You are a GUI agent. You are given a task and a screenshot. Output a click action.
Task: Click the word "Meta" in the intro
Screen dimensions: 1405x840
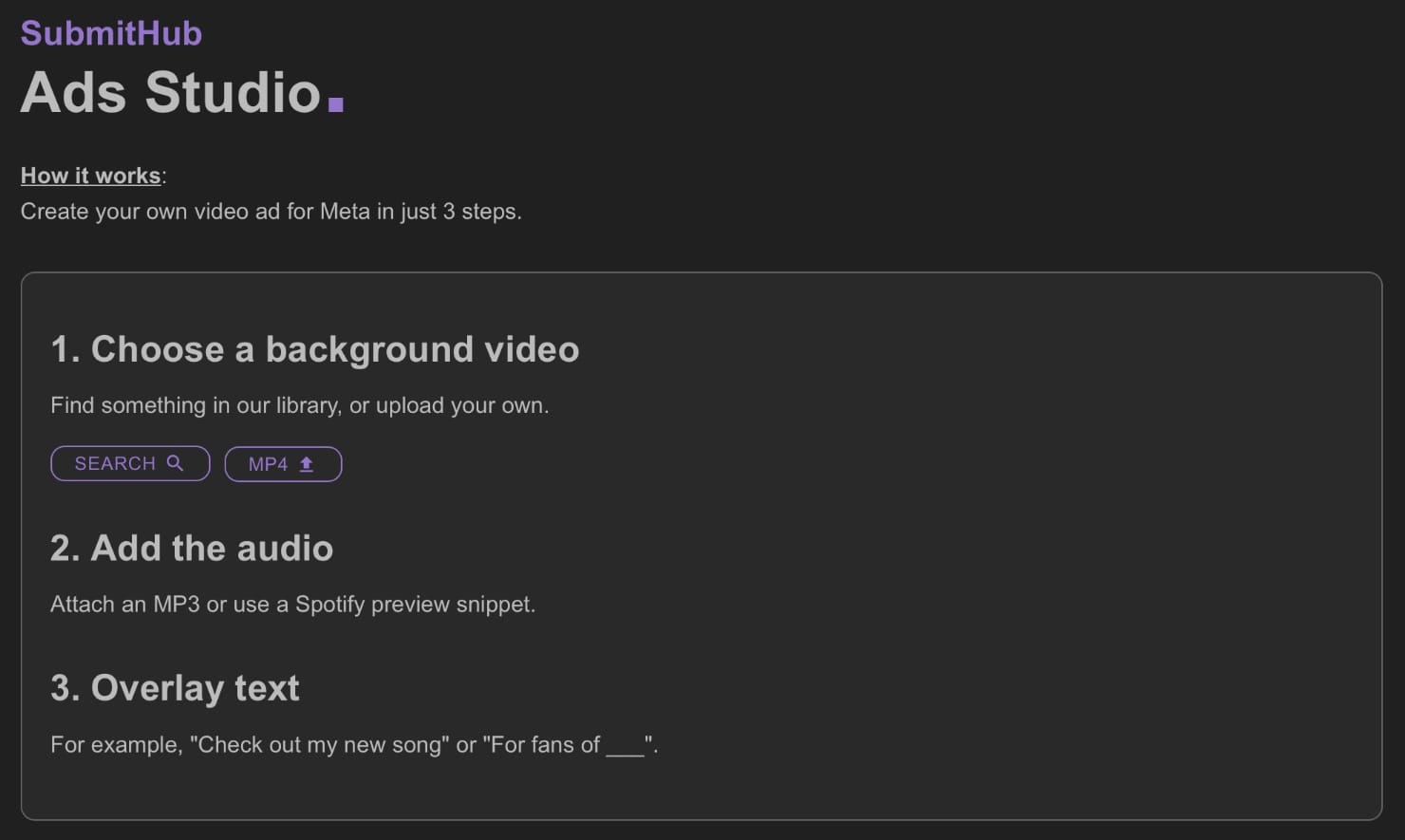tap(345, 211)
